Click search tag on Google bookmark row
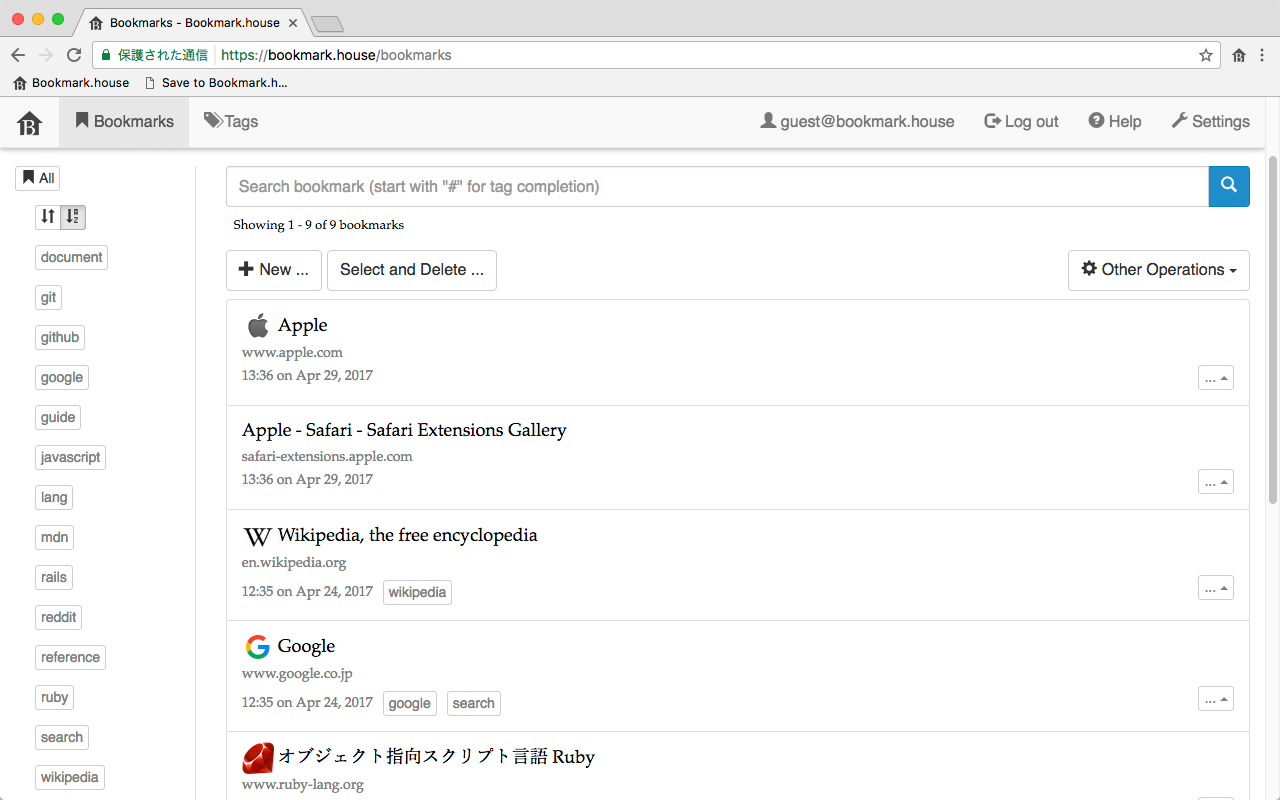Screen dimensions: 1280x800 click(x=474, y=703)
